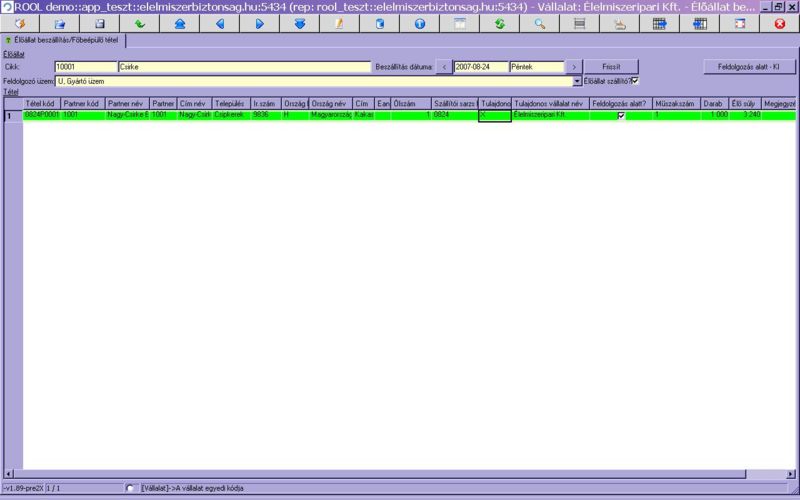Click the magnifier search toolbar icon
The width and height of the screenshot is (800, 500).
tap(539, 23)
